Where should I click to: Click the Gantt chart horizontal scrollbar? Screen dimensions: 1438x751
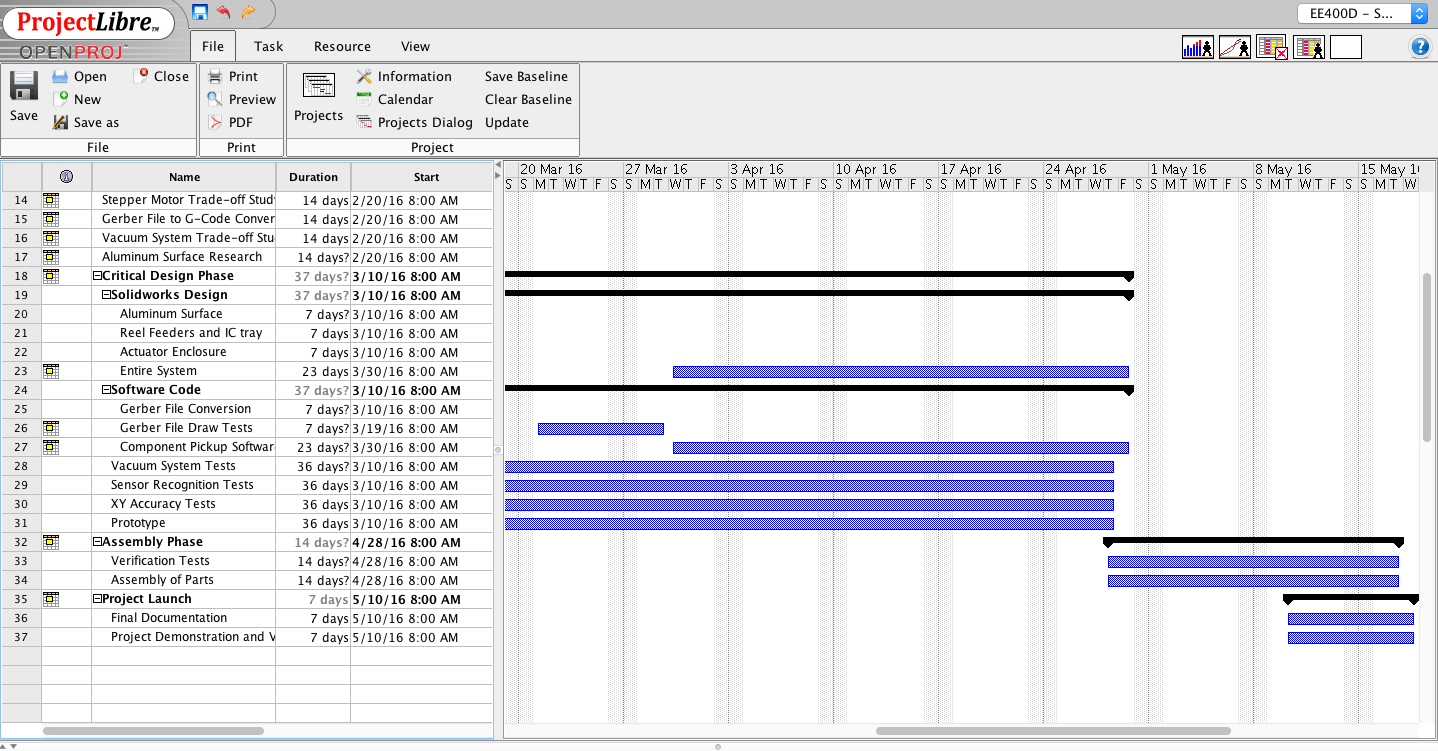(x=1053, y=731)
